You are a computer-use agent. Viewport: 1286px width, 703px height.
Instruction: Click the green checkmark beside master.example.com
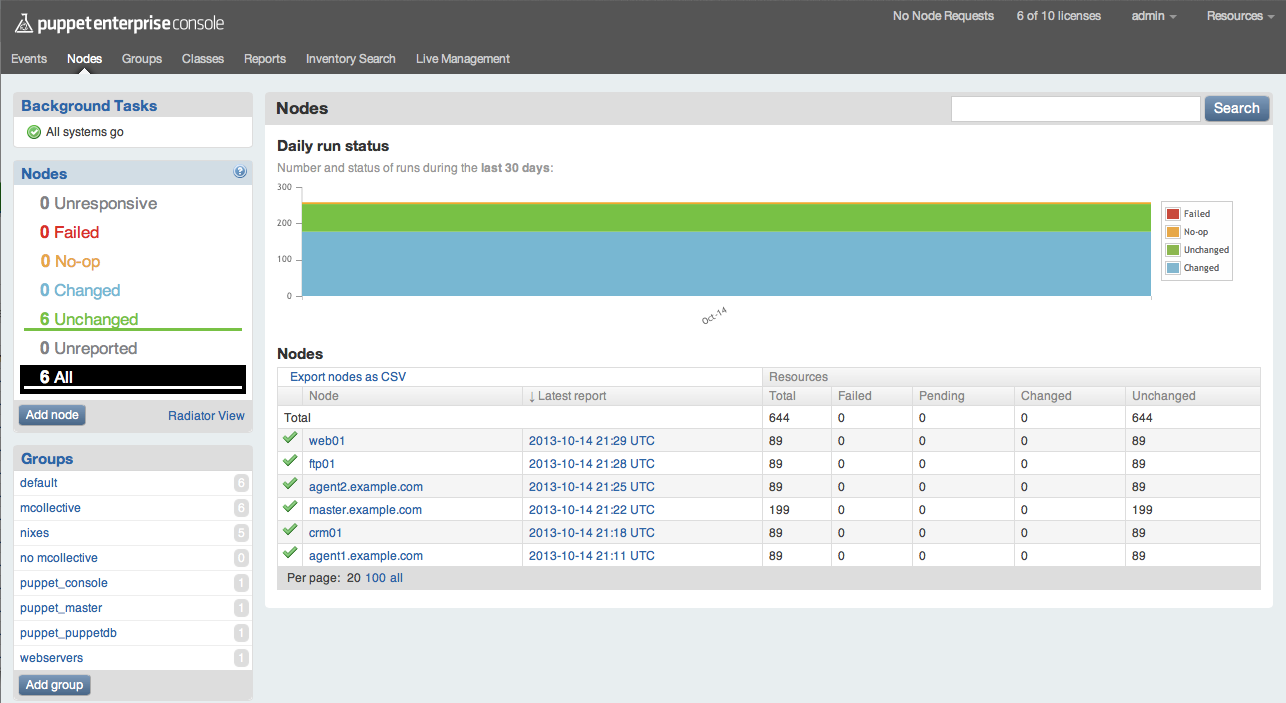290,507
